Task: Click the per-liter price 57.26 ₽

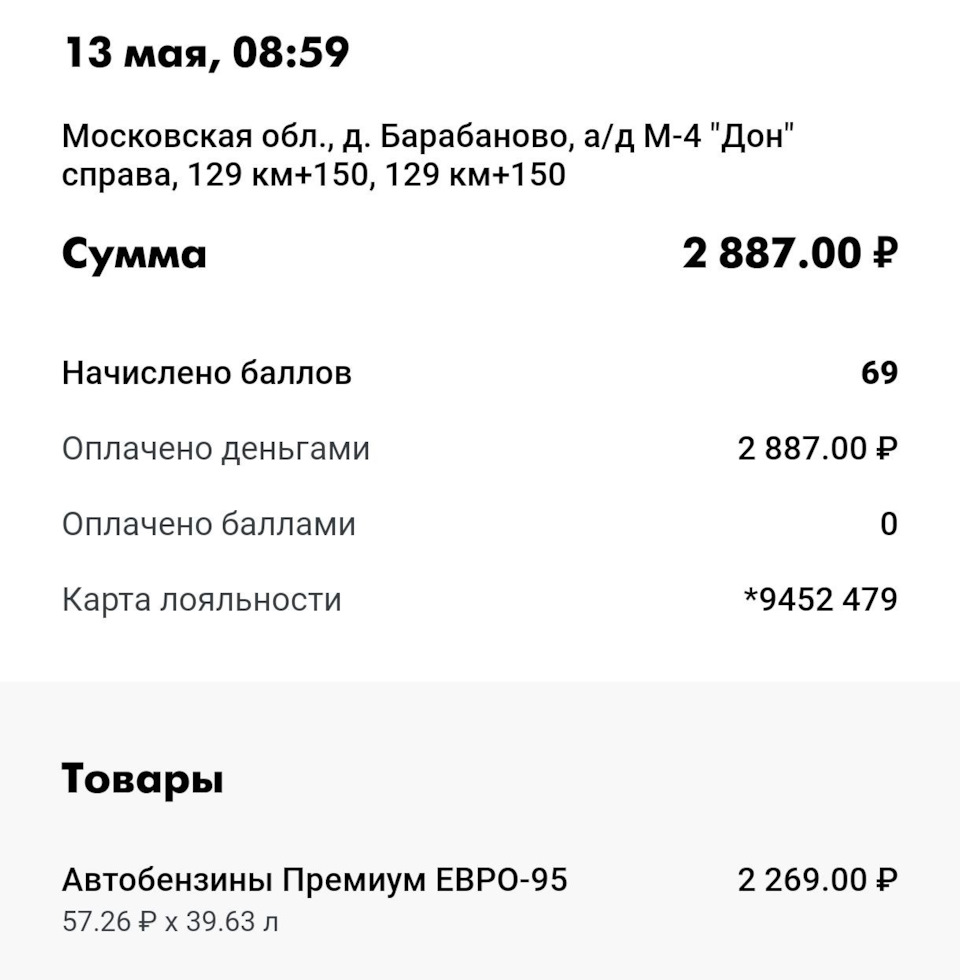Action: pos(105,921)
